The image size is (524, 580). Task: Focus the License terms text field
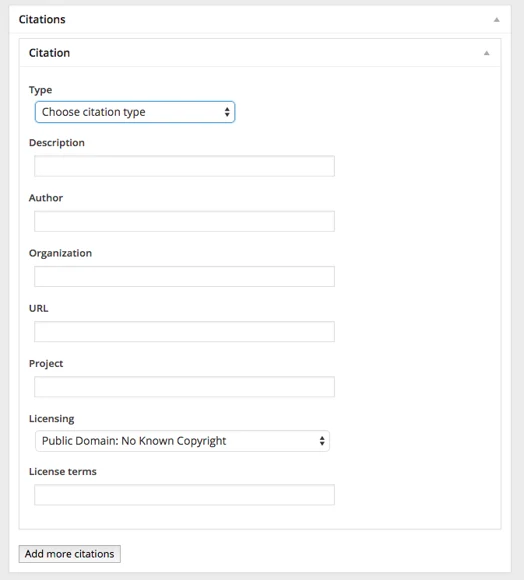click(x=185, y=495)
